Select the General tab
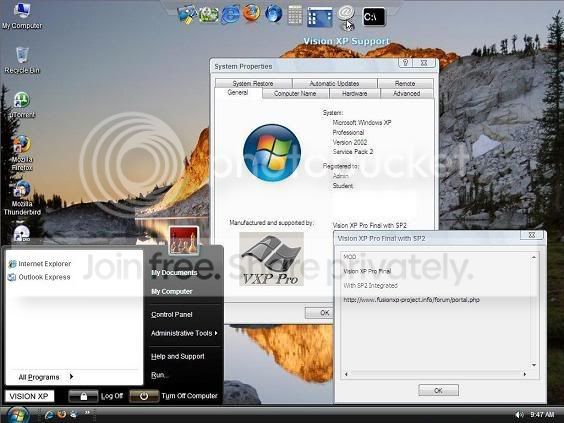The image size is (564, 423). tap(238, 92)
